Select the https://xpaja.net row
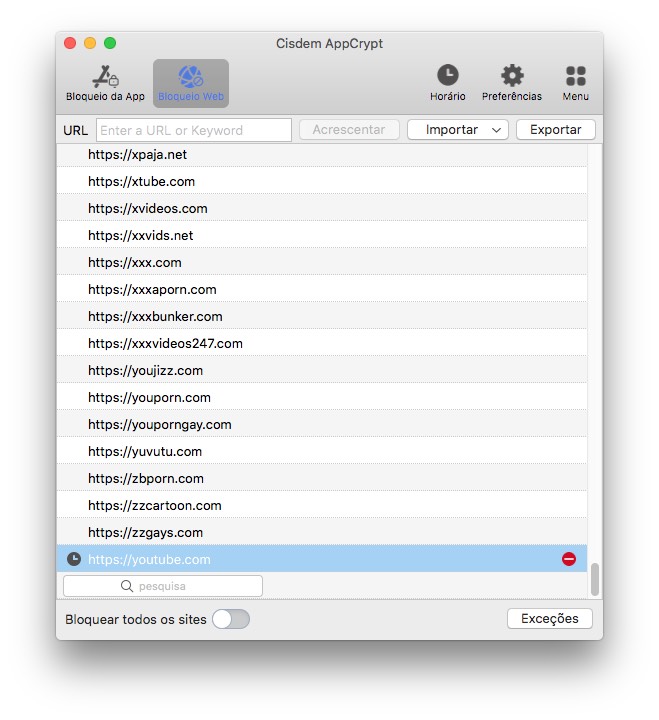Image resolution: width=659 pixels, height=720 pixels. tap(321, 155)
